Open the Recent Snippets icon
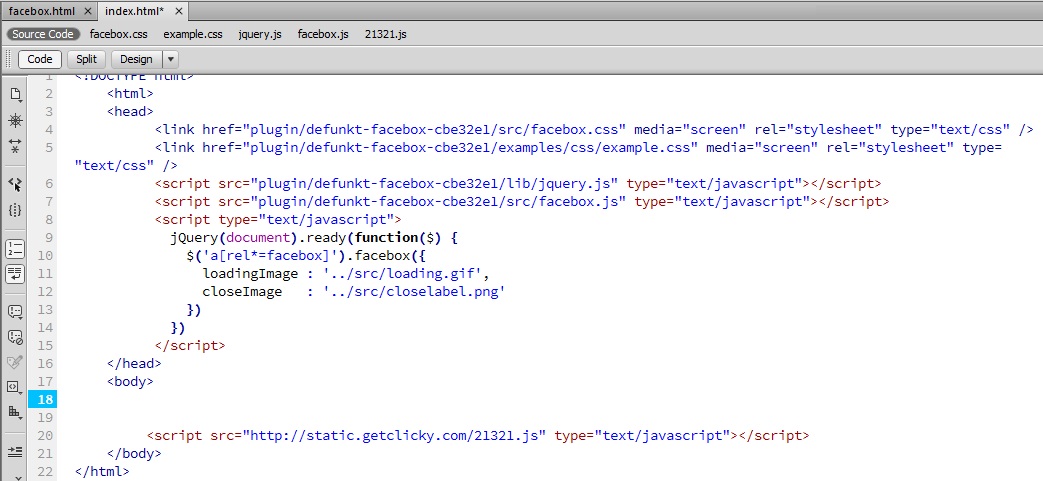 [x=15, y=387]
